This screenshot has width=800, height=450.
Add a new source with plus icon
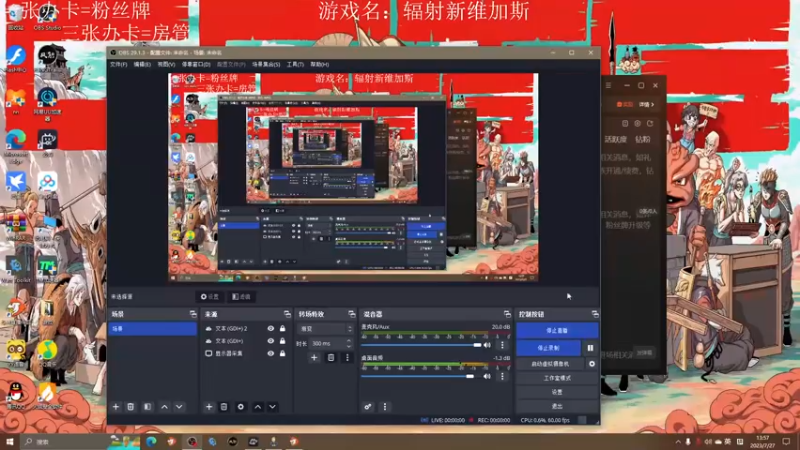coord(209,407)
